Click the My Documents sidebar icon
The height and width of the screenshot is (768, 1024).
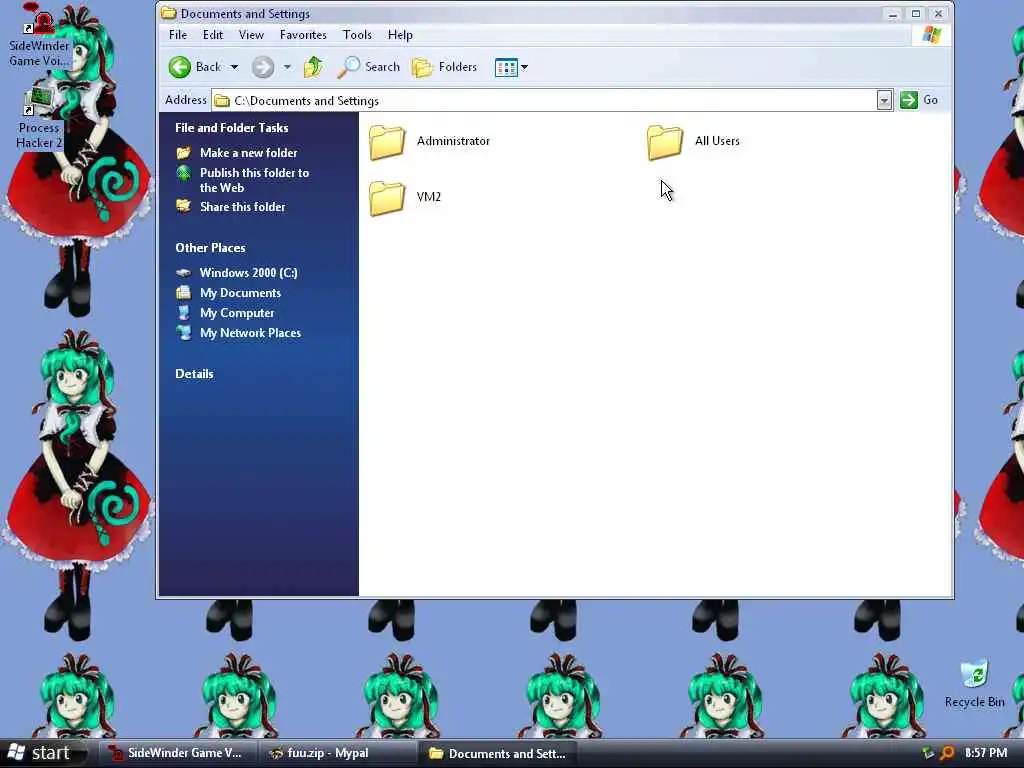(x=184, y=293)
